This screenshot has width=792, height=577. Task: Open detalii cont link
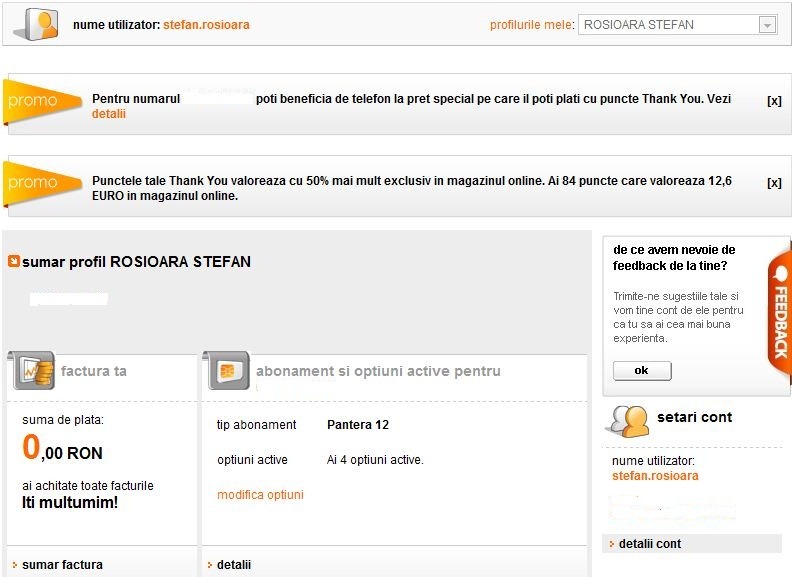pos(650,544)
